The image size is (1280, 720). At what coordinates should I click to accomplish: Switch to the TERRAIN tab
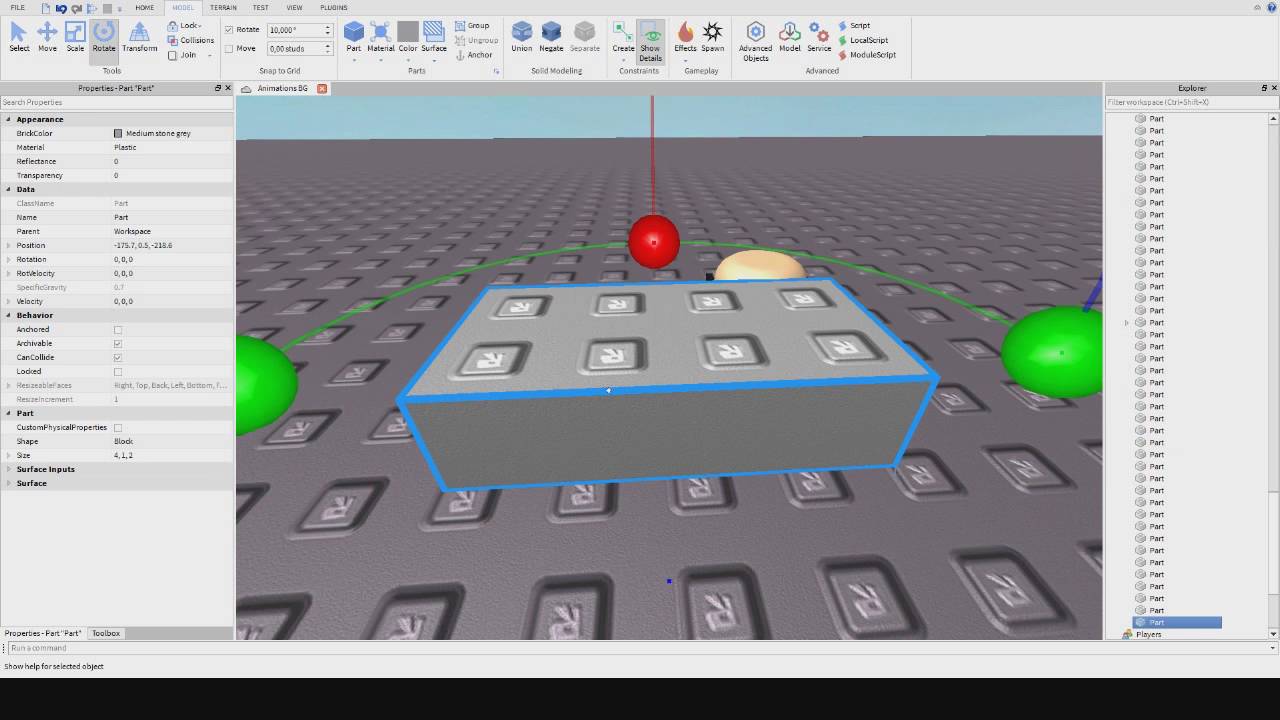pyautogui.click(x=223, y=8)
